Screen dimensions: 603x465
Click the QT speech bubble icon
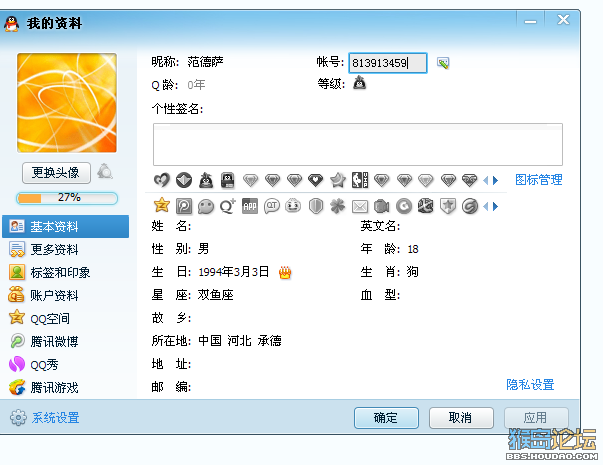[x=272, y=206]
